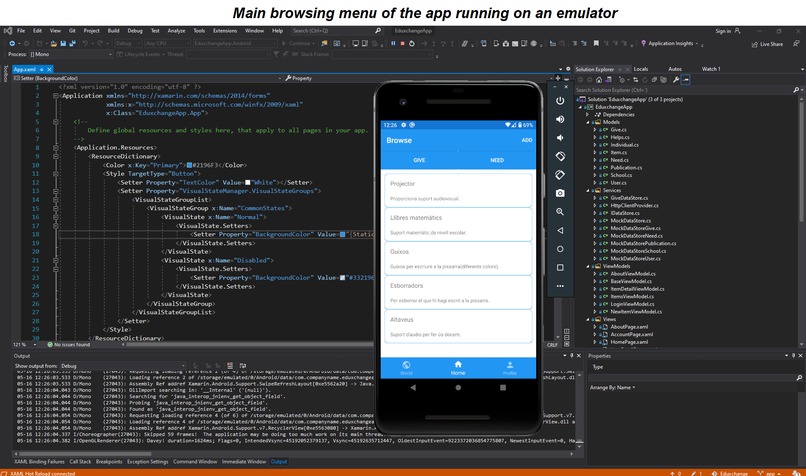Open the Debug configuration dropdown
Screen dimensions: 806x476
pyautogui.click(x=127, y=44)
